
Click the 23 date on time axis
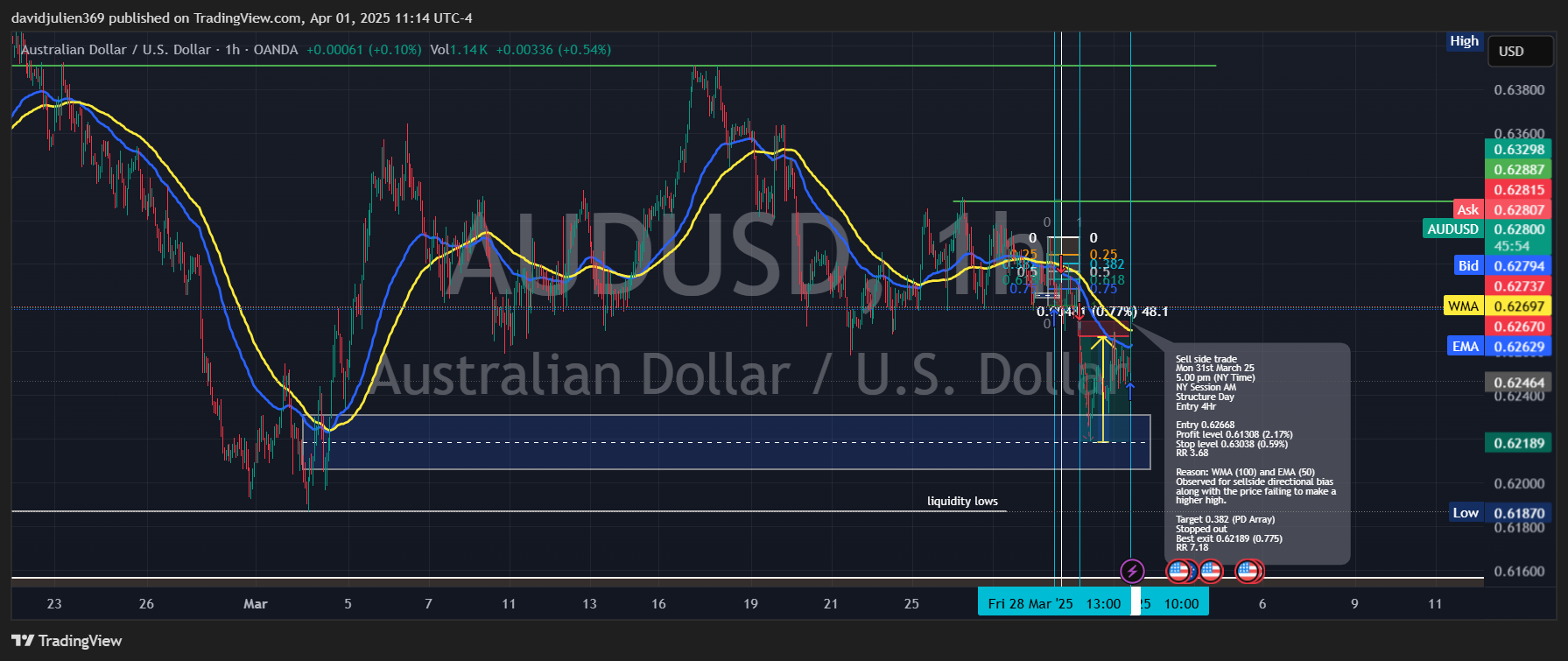tap(54, 603)
